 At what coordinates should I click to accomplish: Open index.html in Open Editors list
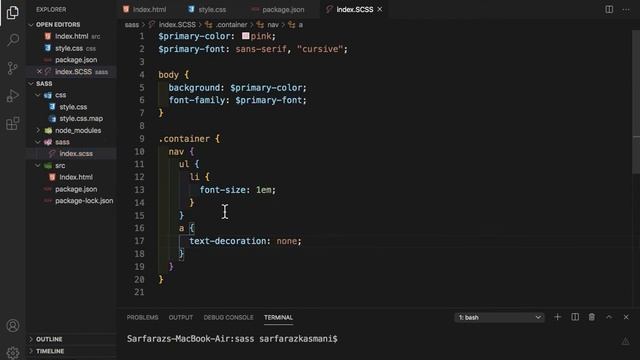coord(71,36)
